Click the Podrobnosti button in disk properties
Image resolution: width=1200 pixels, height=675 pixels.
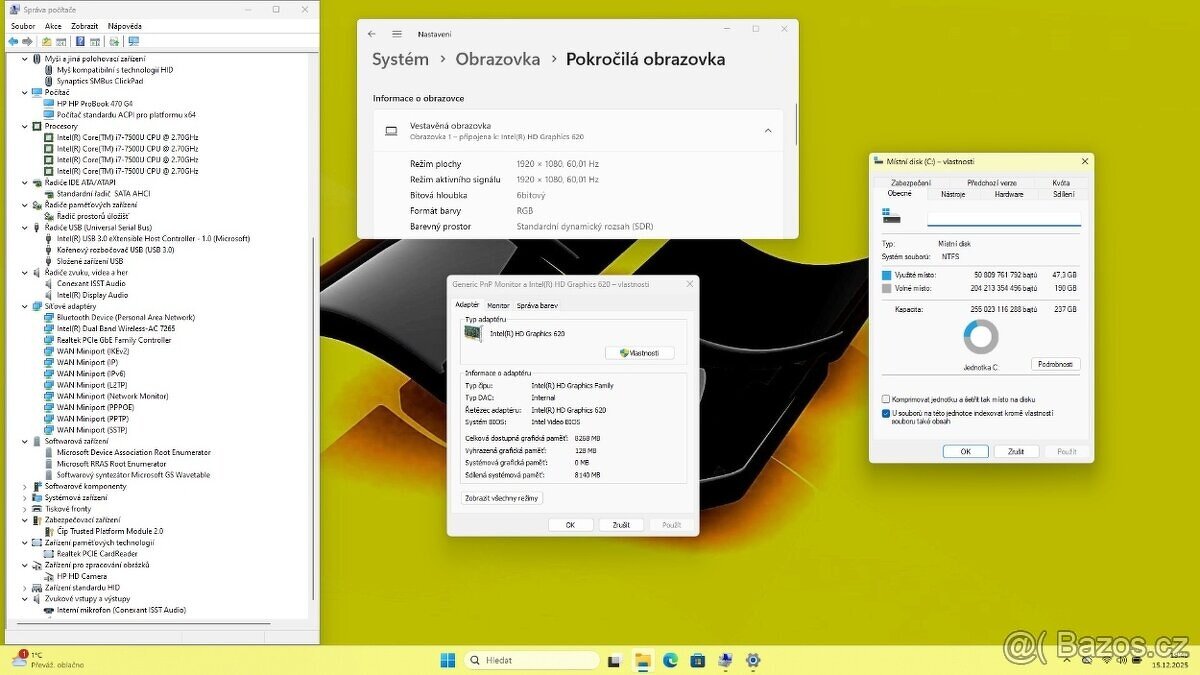(x=1055, y=365)
